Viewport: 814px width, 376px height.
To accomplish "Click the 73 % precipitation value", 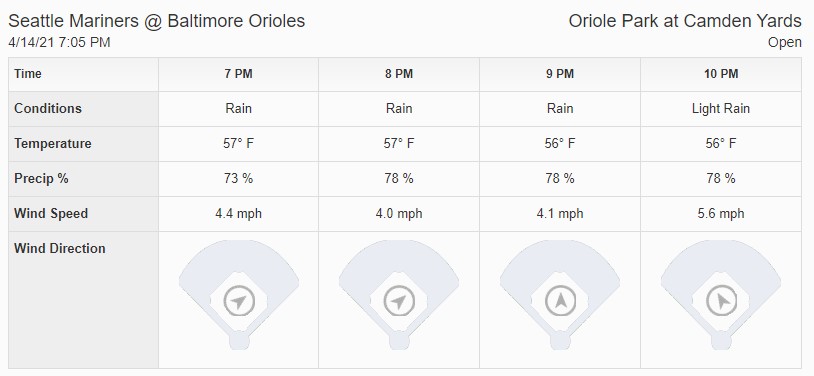I will 238,179.
